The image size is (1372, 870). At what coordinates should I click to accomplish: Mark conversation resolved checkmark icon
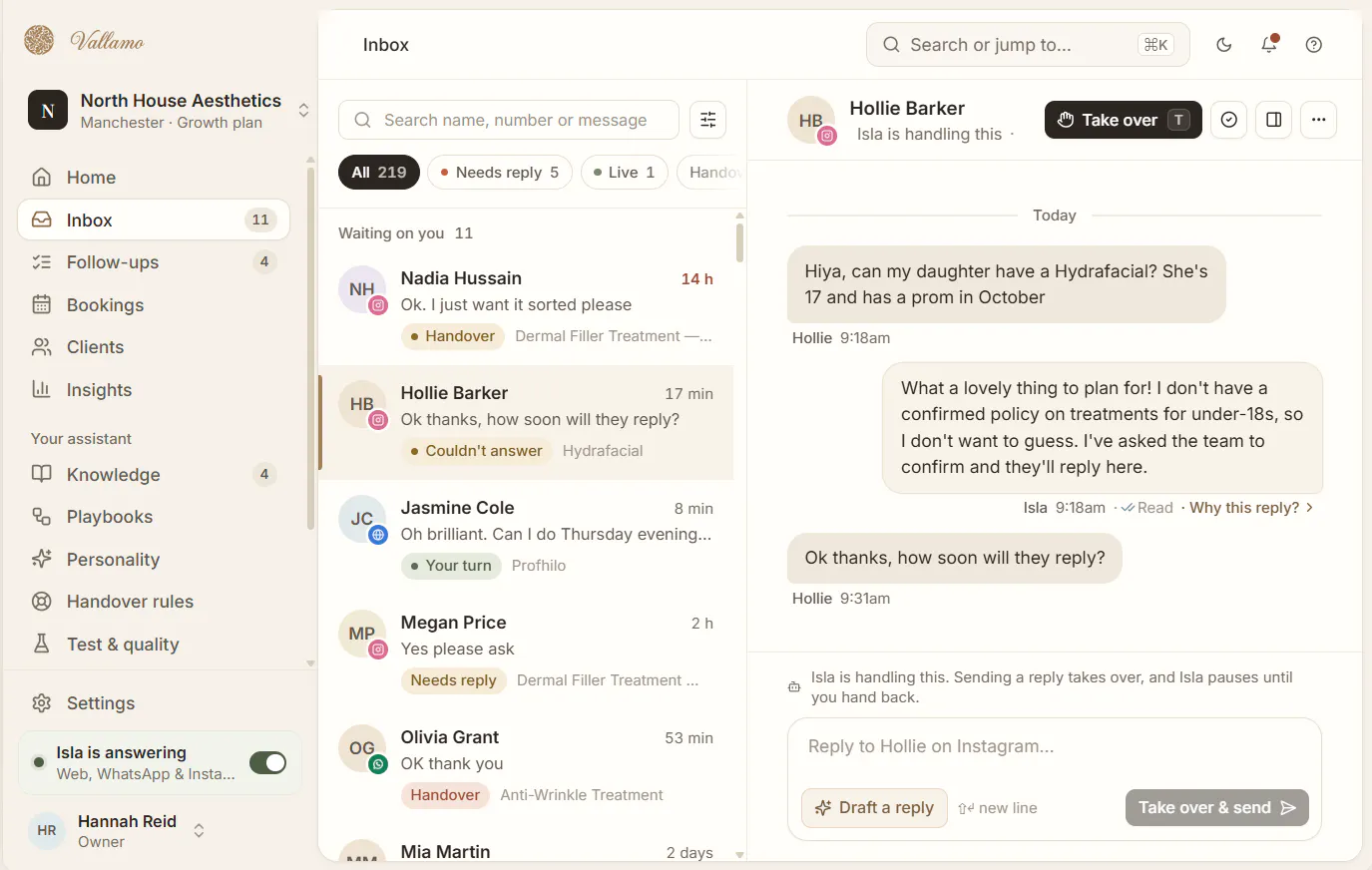click(1229, 120)
